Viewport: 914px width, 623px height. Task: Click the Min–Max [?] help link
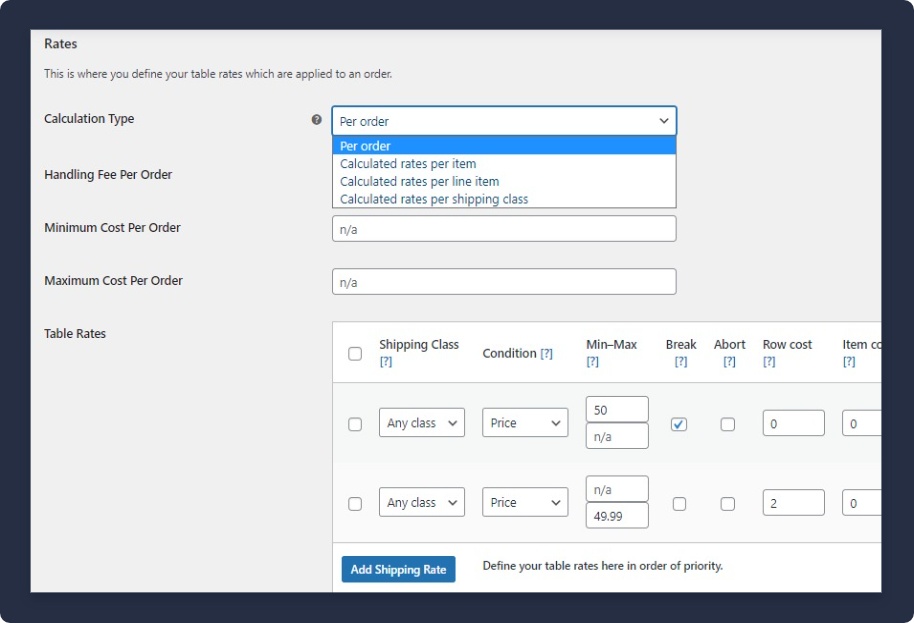pos(592,362)
